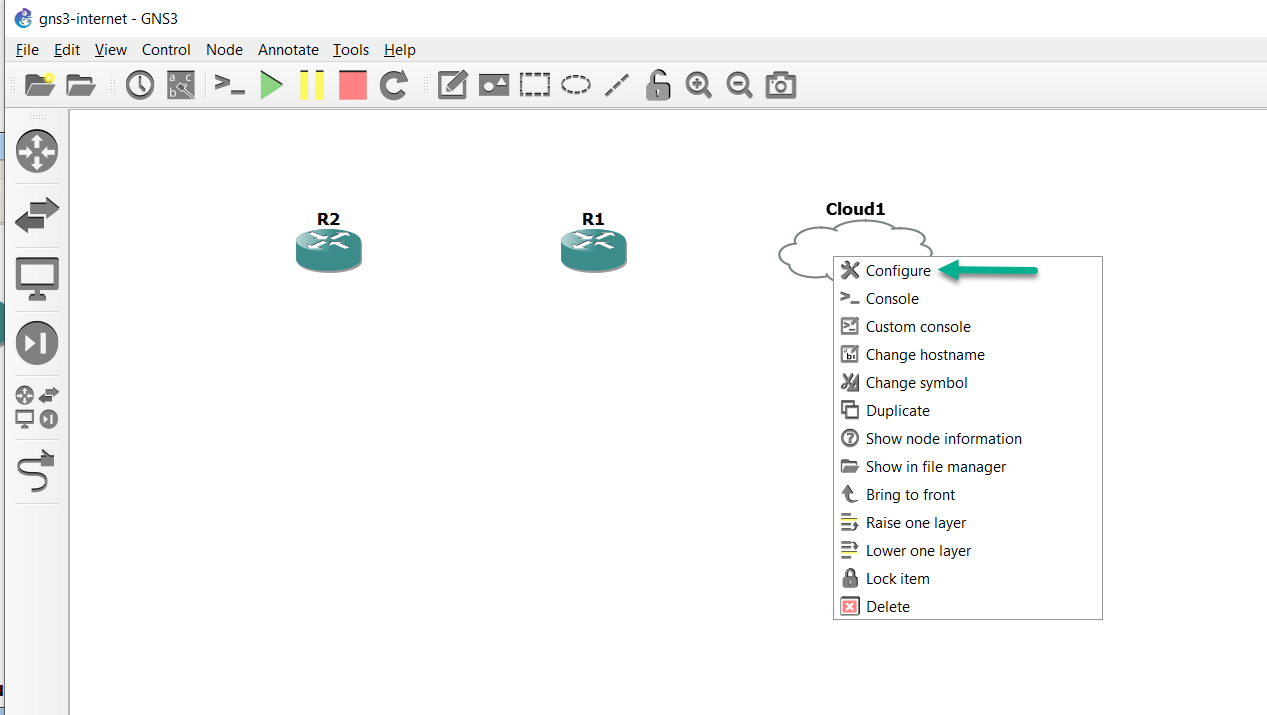Choose Delete from the context menu
Screen dimensions: 1267x715
[x=968, y=607]
